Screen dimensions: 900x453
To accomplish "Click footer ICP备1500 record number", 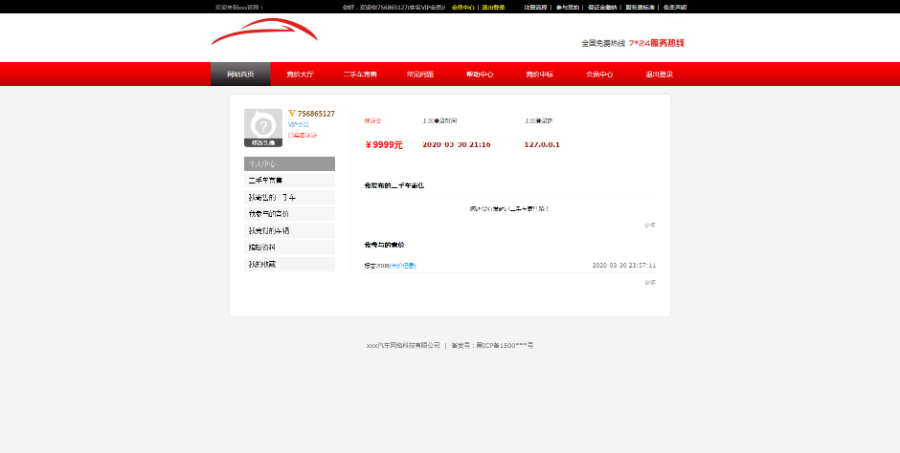I will point(505,346).
